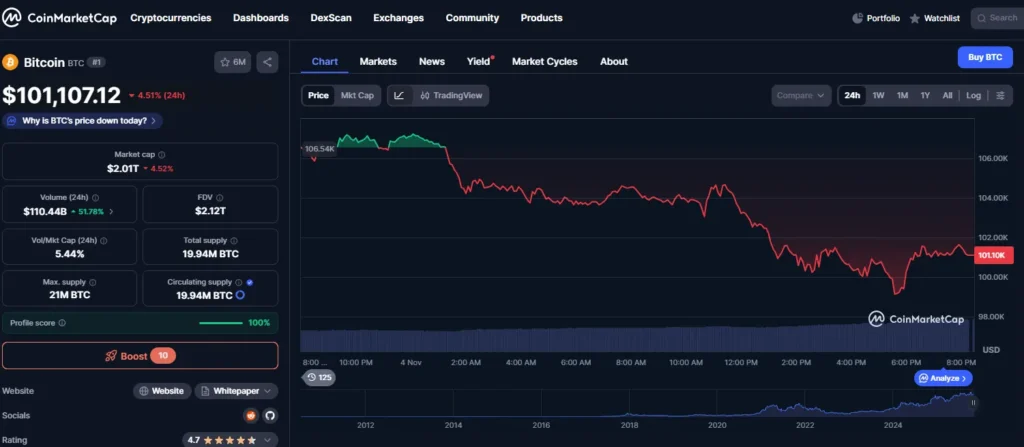Open the chart settings sliders icon

1000,96
